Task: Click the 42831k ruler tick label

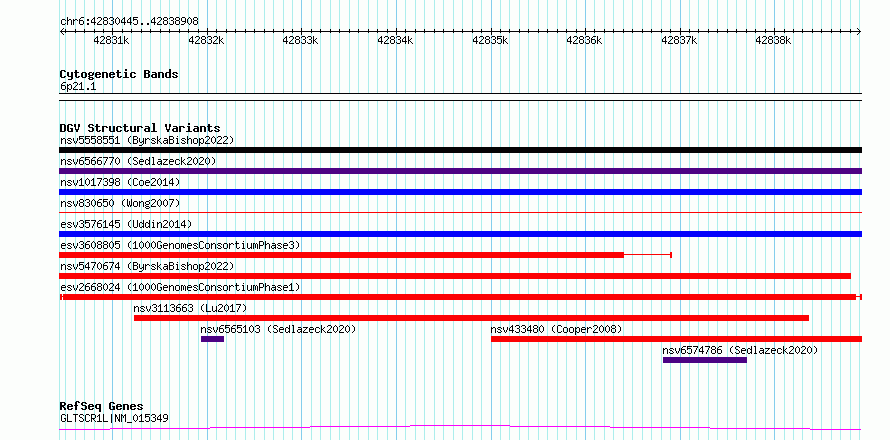Action: [x=112, y=40]
